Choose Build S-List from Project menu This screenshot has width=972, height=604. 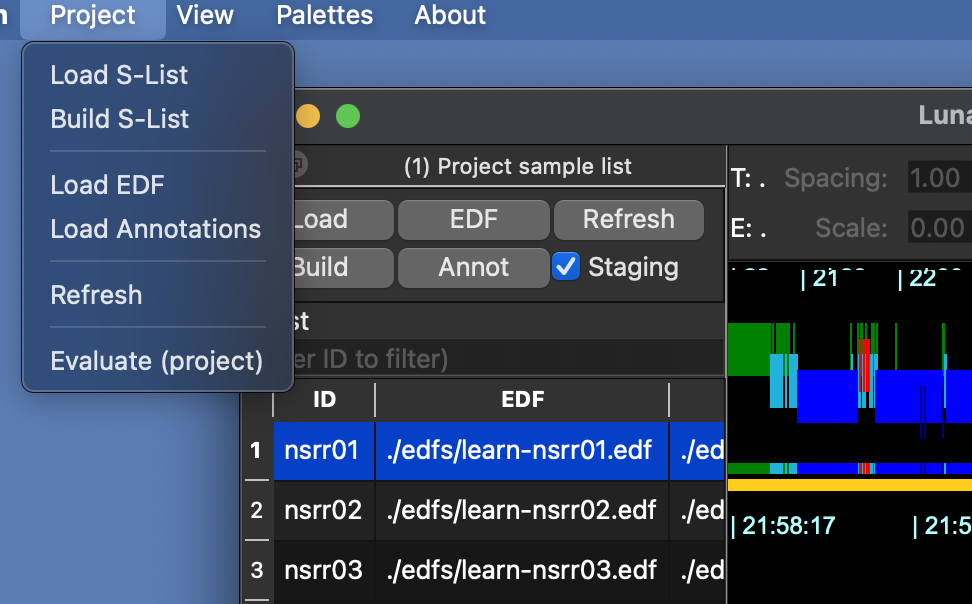coord(119,119)
